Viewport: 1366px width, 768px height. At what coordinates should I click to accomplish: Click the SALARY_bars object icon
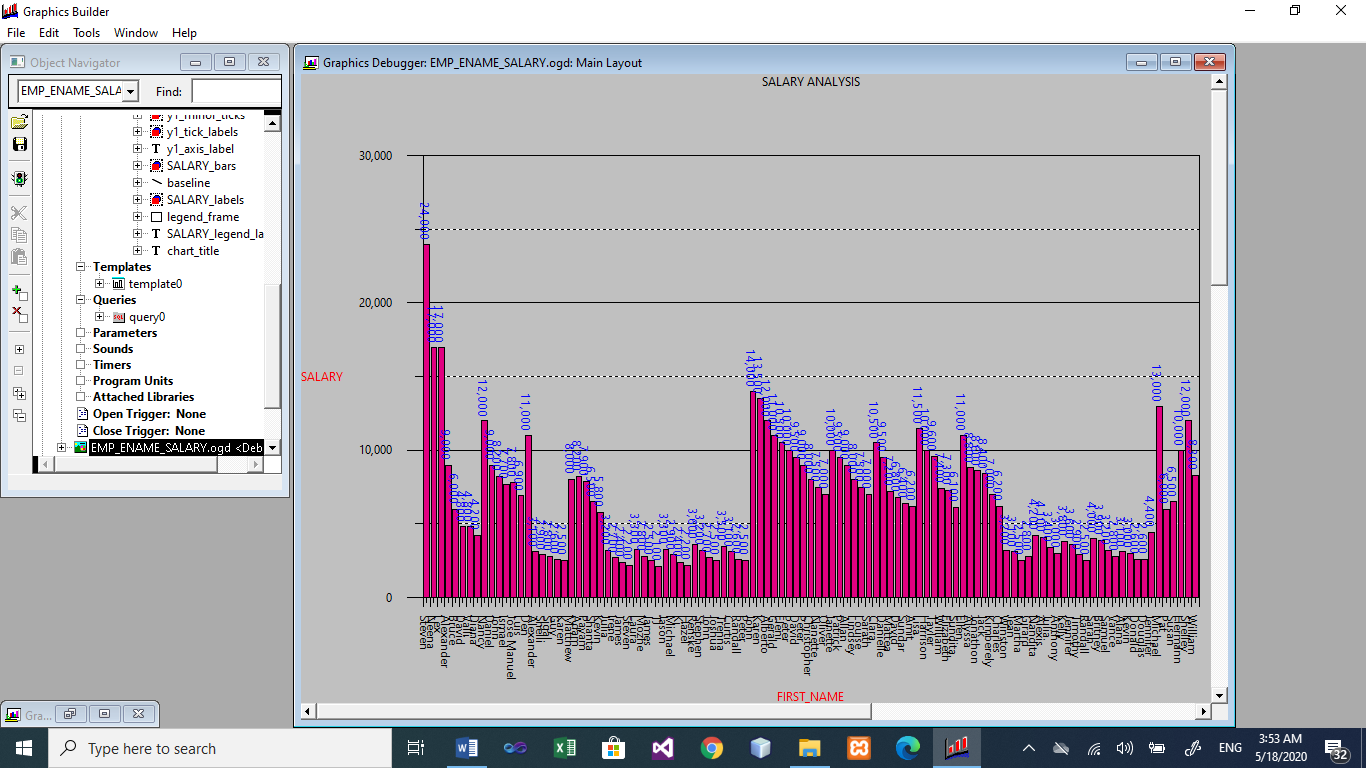tap(156, 166)
